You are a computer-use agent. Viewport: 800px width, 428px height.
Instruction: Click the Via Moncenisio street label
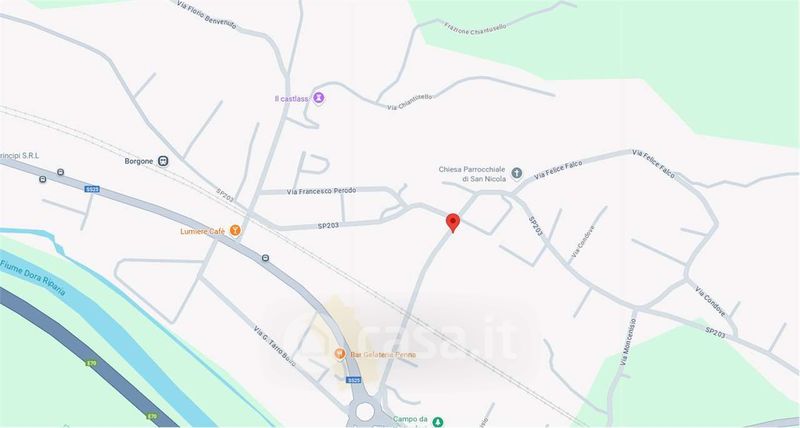(x=628, y=342)
